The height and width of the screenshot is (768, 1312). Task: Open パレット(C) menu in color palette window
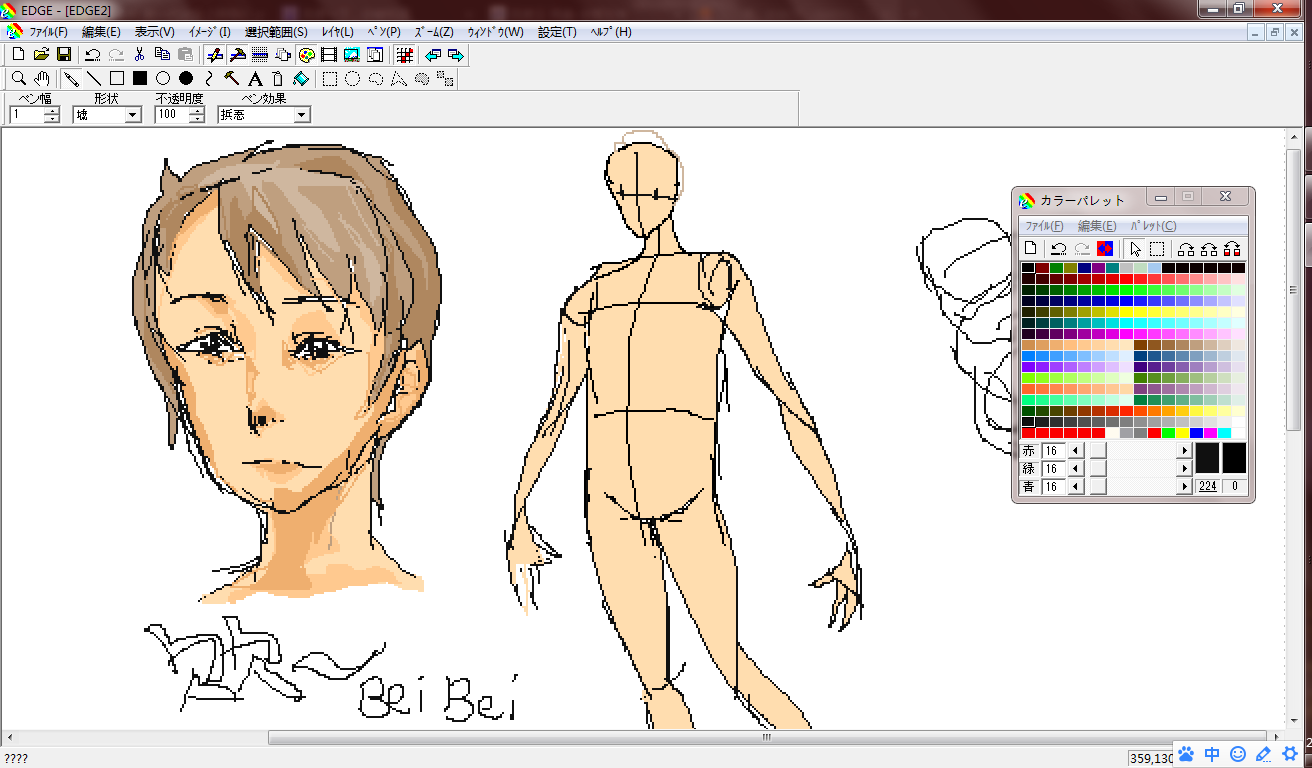tap(1153, 226)
